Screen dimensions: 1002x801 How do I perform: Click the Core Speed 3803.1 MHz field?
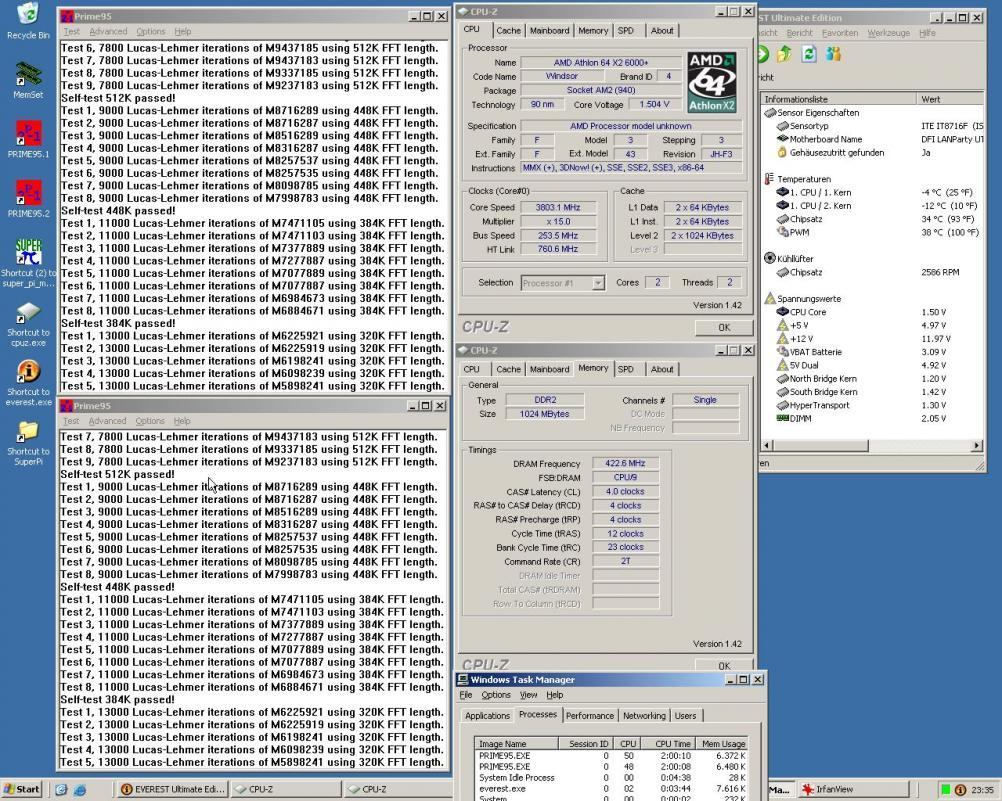tap(558, 207)
